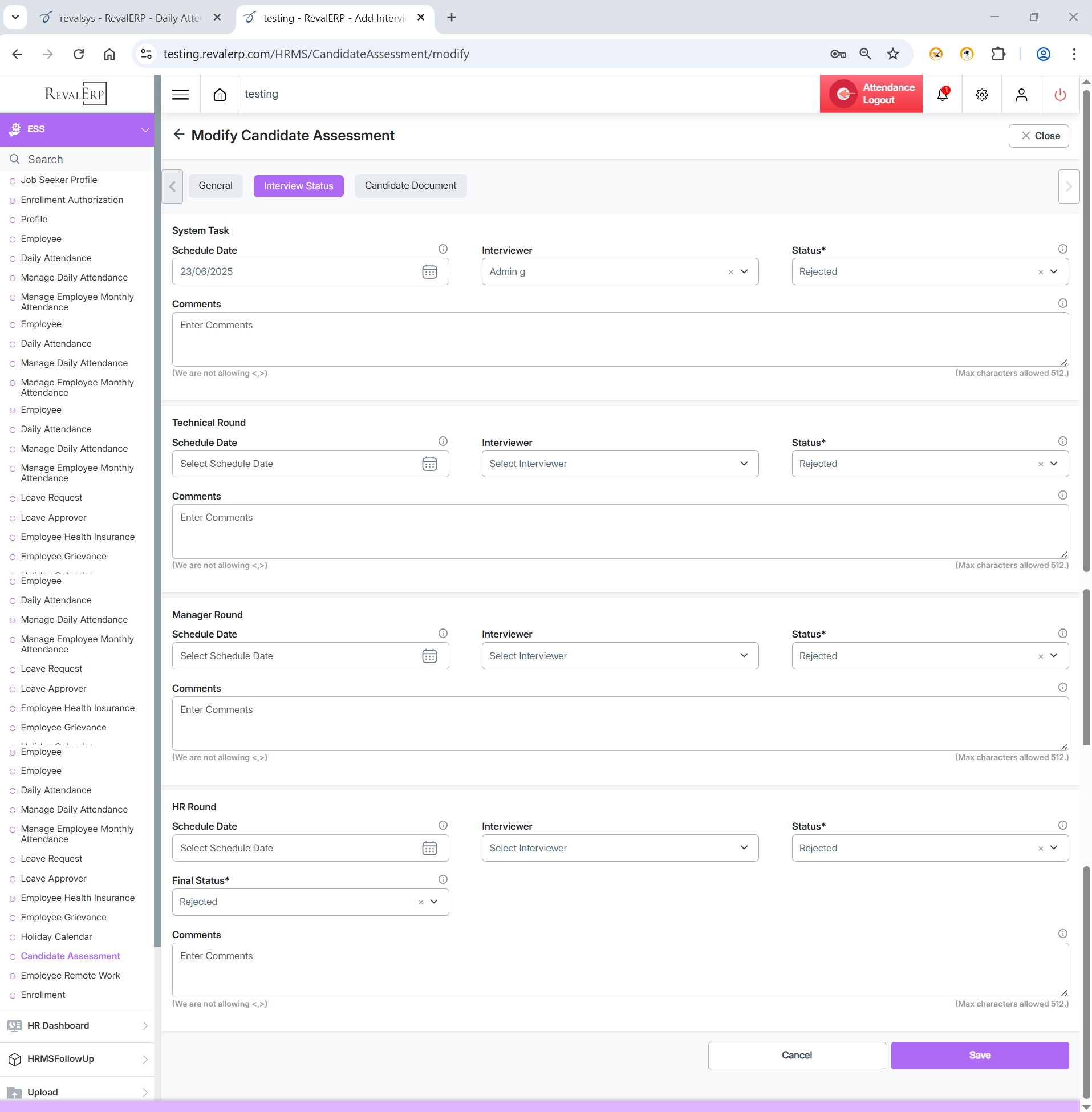Screen dimensions: 1092x1112
Task: Click the notification bell icon
Action: click(x=942, y=94)
